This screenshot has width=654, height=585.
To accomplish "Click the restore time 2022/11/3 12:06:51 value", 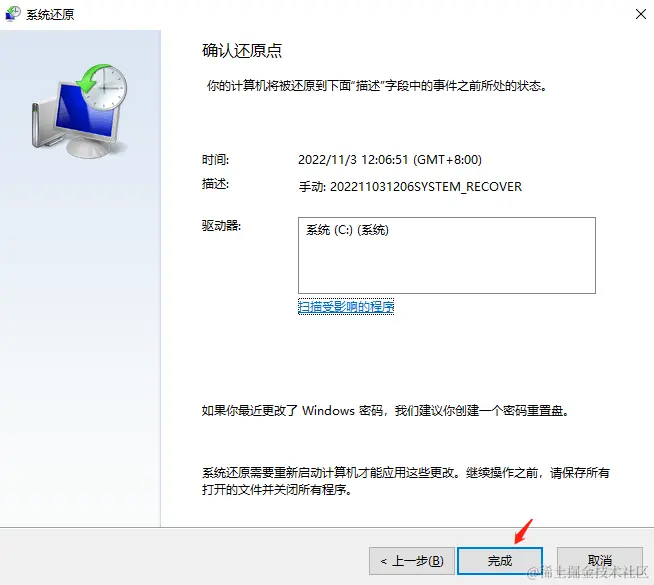I will [x=390, y=160].
